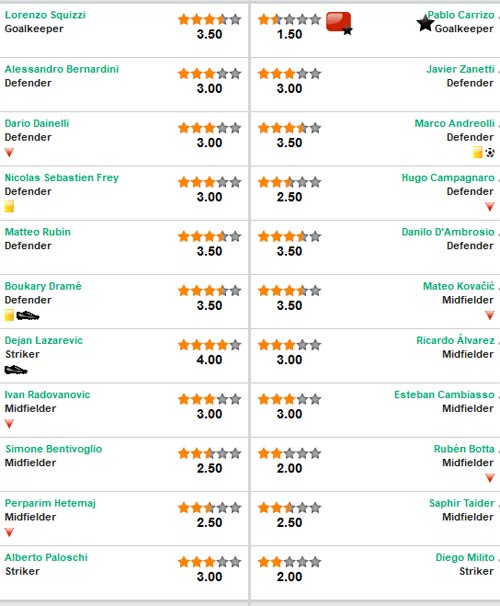Click the red card icon beside Pablo Carrizo
Viewport: 500px width, 606px height.
339,22
